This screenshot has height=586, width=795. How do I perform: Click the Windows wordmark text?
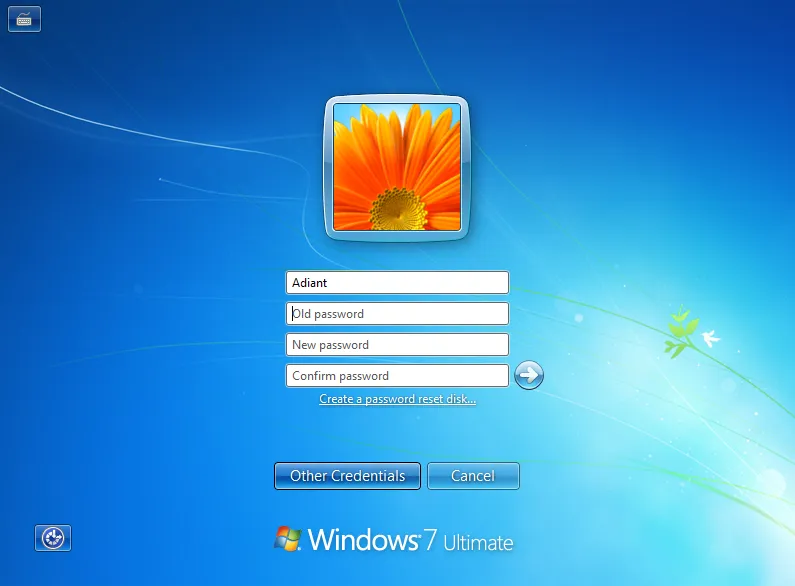point(363,539)
